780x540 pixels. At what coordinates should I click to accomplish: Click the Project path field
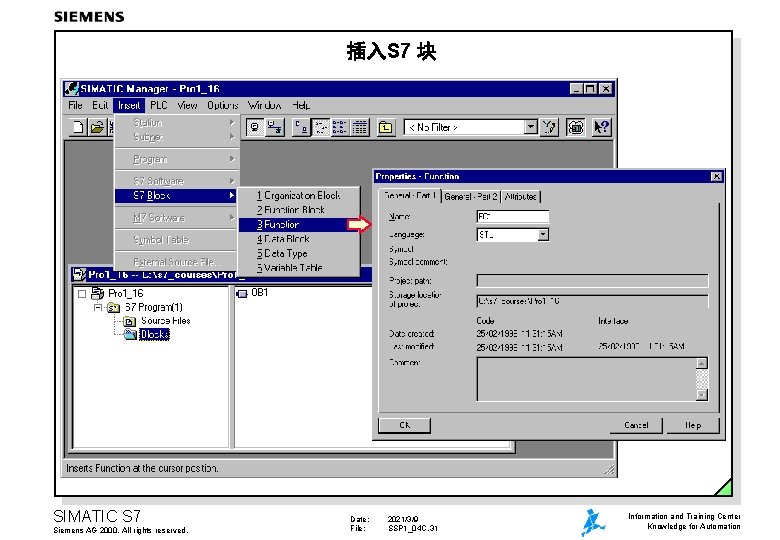point(592,281)
